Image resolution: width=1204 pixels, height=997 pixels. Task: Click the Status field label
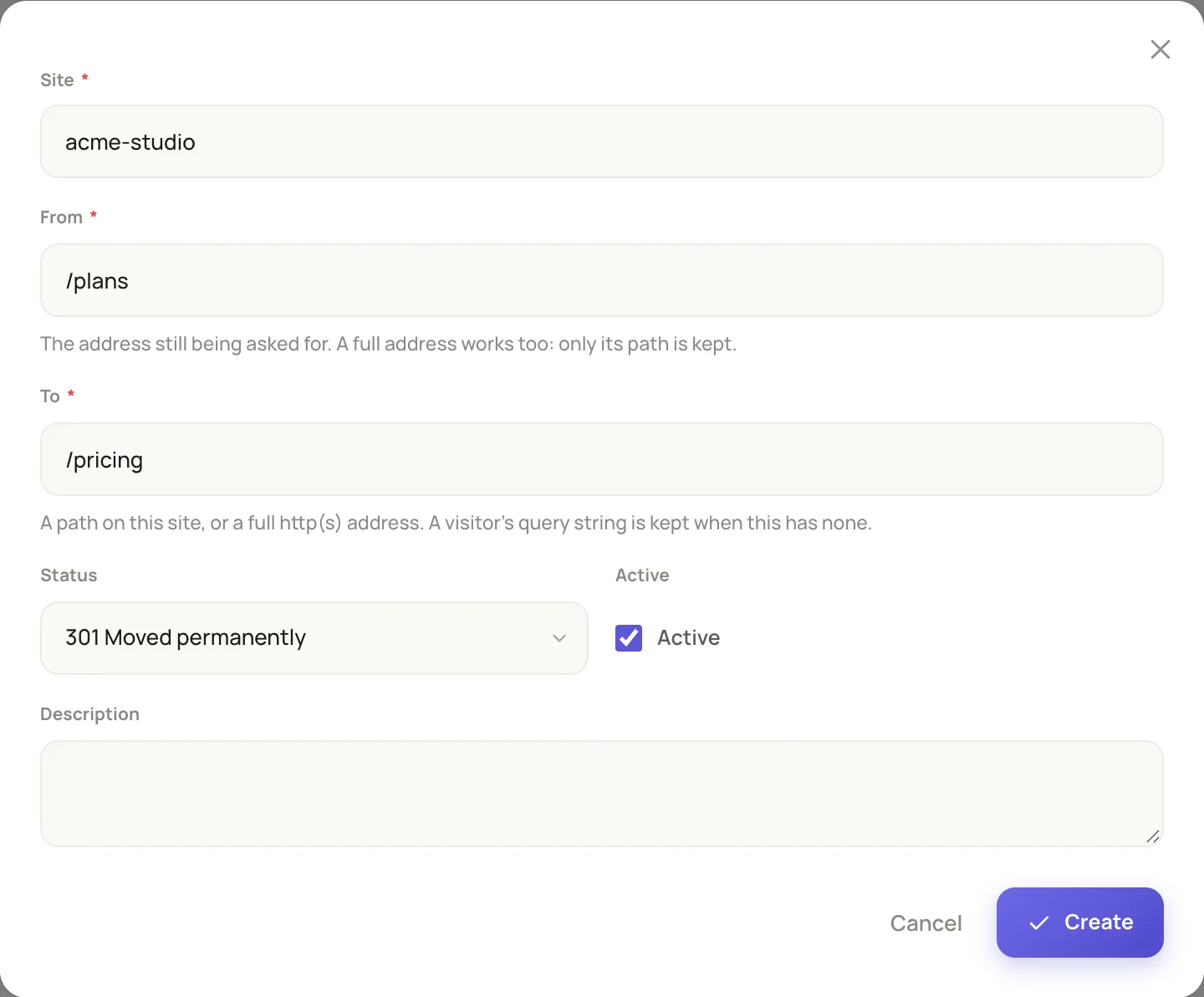(x=69, y=575)
